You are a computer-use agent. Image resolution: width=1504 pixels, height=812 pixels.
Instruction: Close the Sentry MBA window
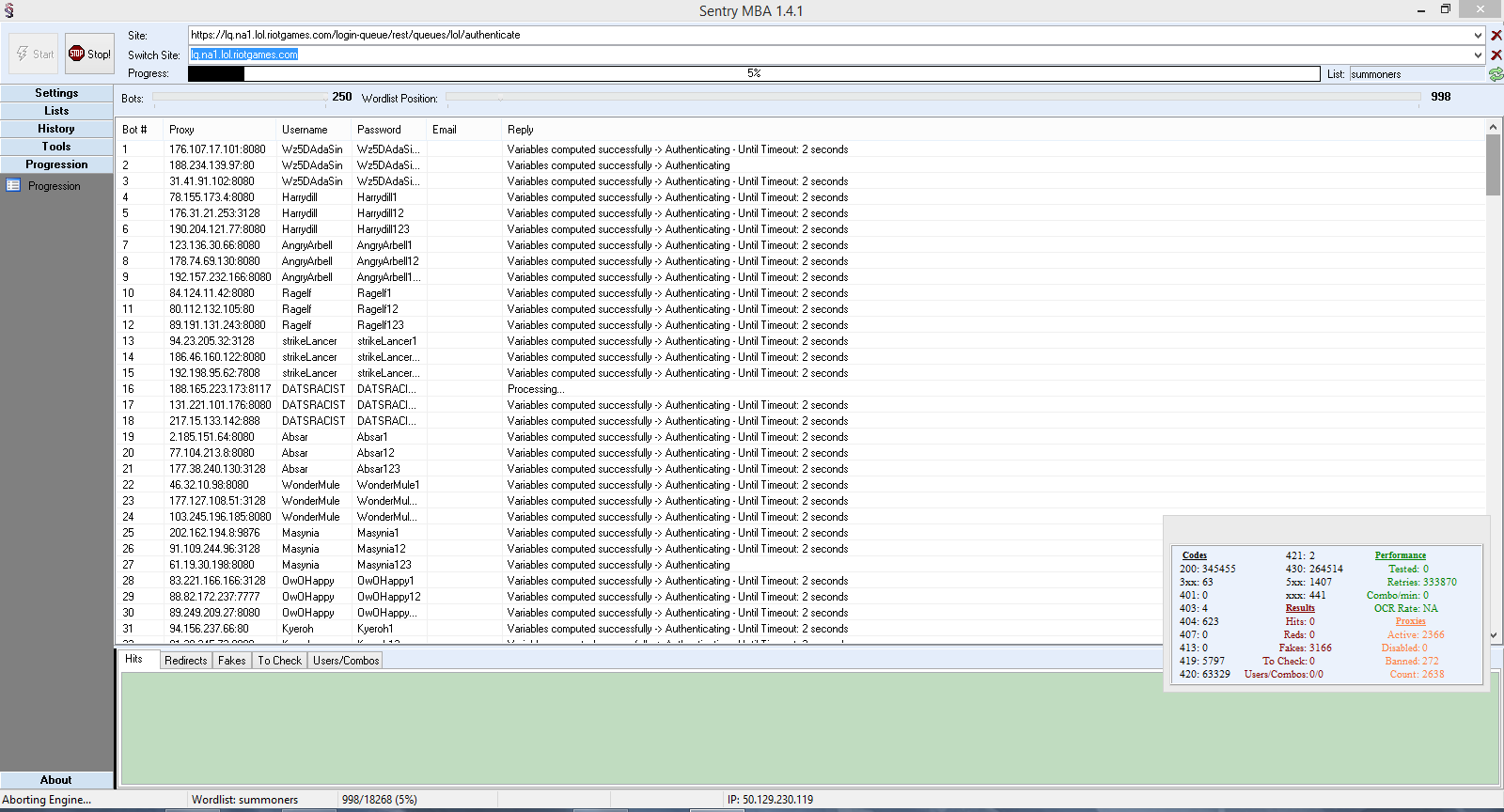tap(1480, 9)
